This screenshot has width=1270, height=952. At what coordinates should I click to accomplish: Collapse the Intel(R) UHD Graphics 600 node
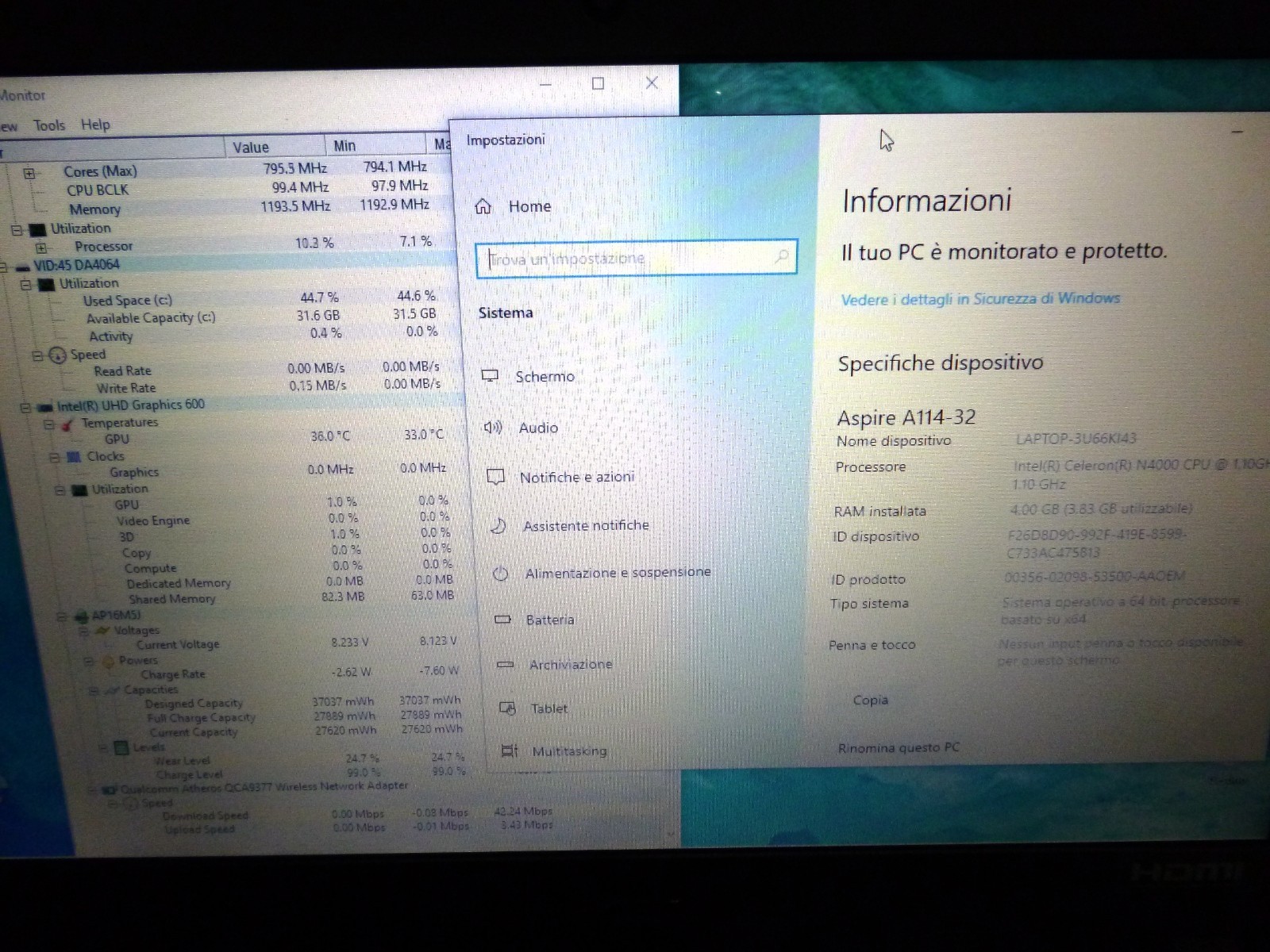pos(25,407)
